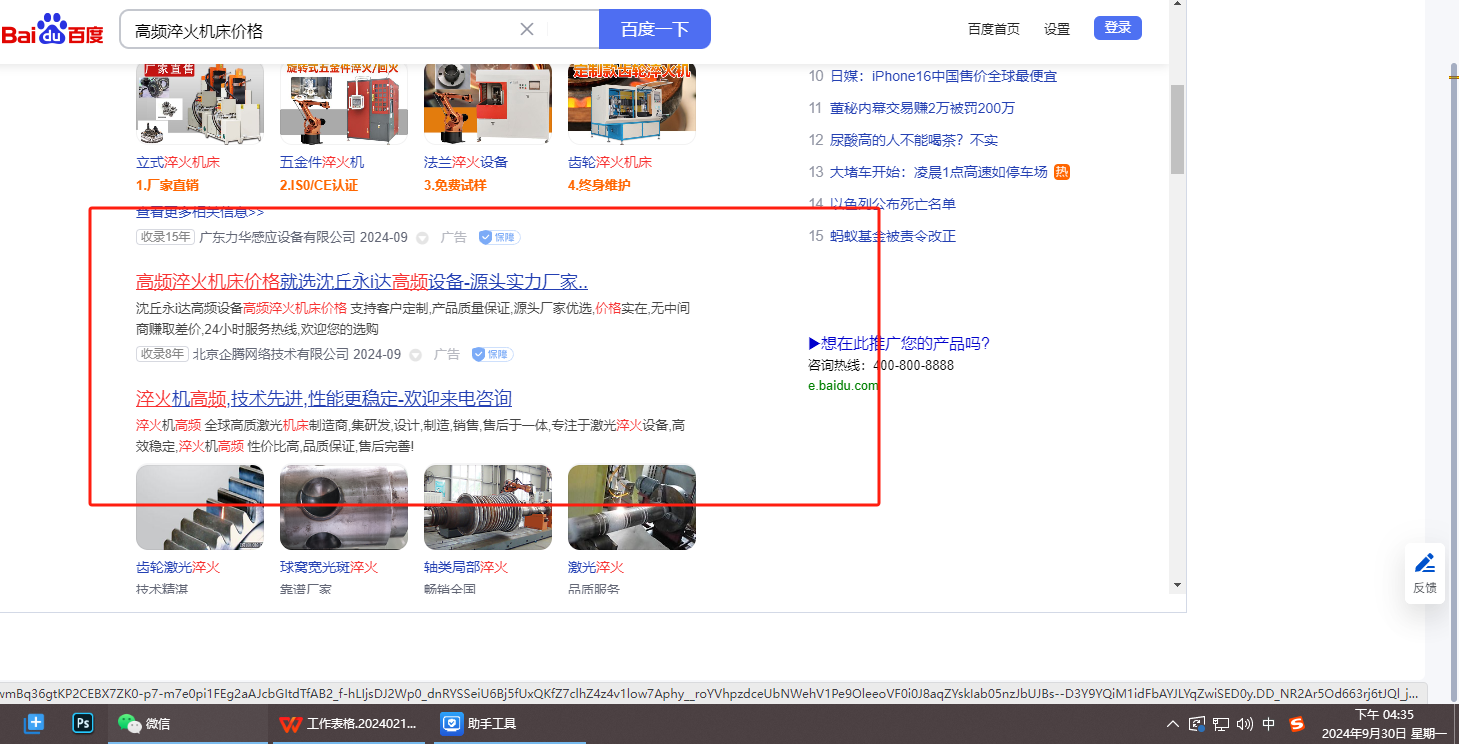Toggle the 中 IME language indicator
Image resolution: width=1459 pixels, height=744 pixels.
1269,724
